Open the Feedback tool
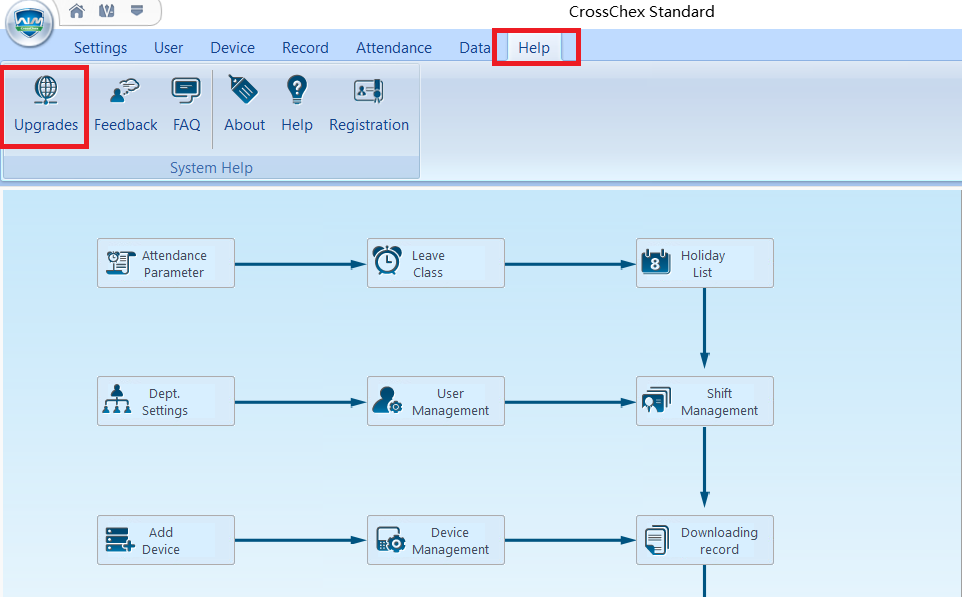 pyautogui.click(x=125, y=91)
